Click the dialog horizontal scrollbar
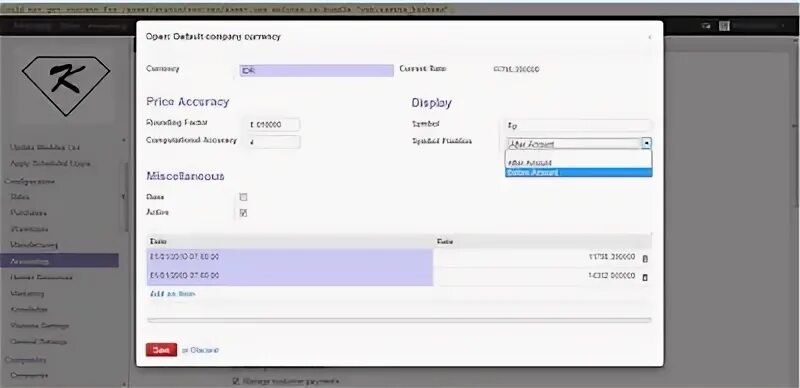The image size is (800, 388). pos(399,320)
